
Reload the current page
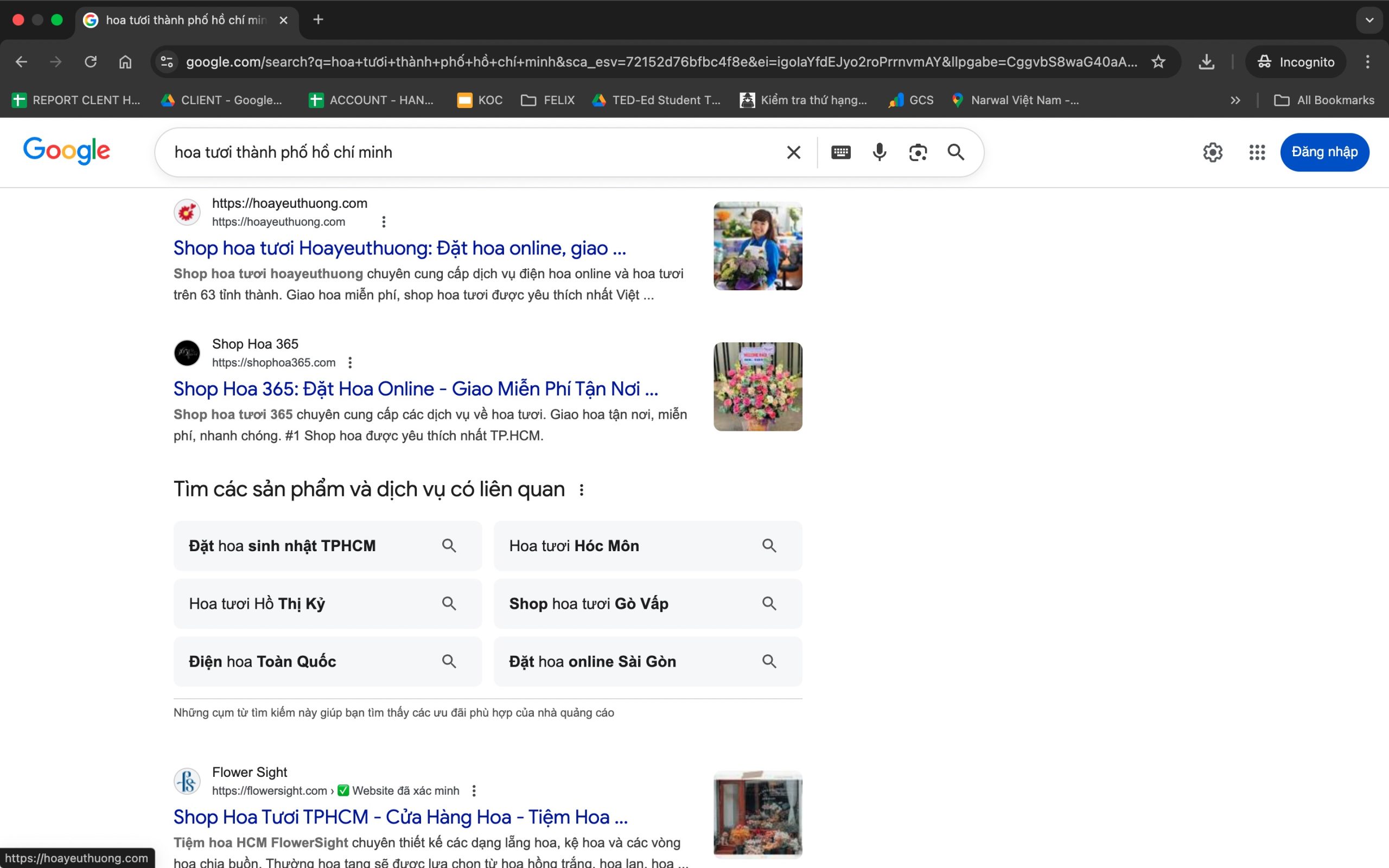(x=91, y=62)
